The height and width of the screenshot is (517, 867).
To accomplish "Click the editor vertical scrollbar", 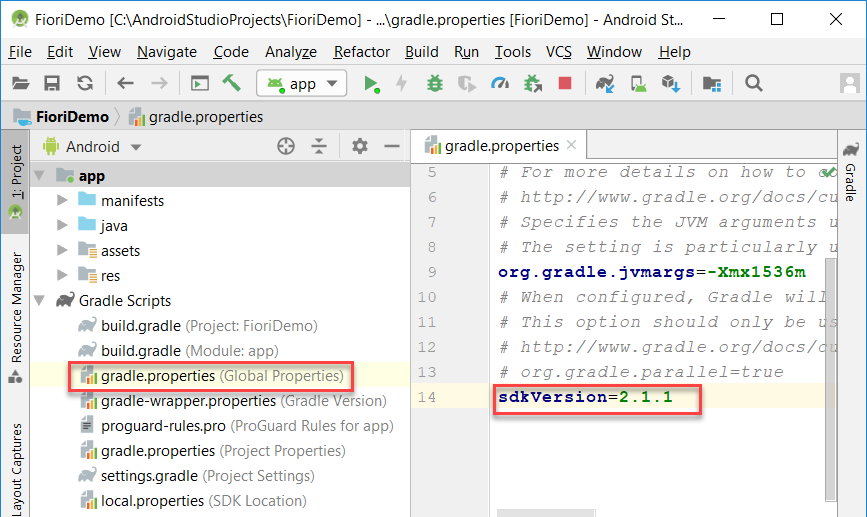I will [x=831, y=379].
